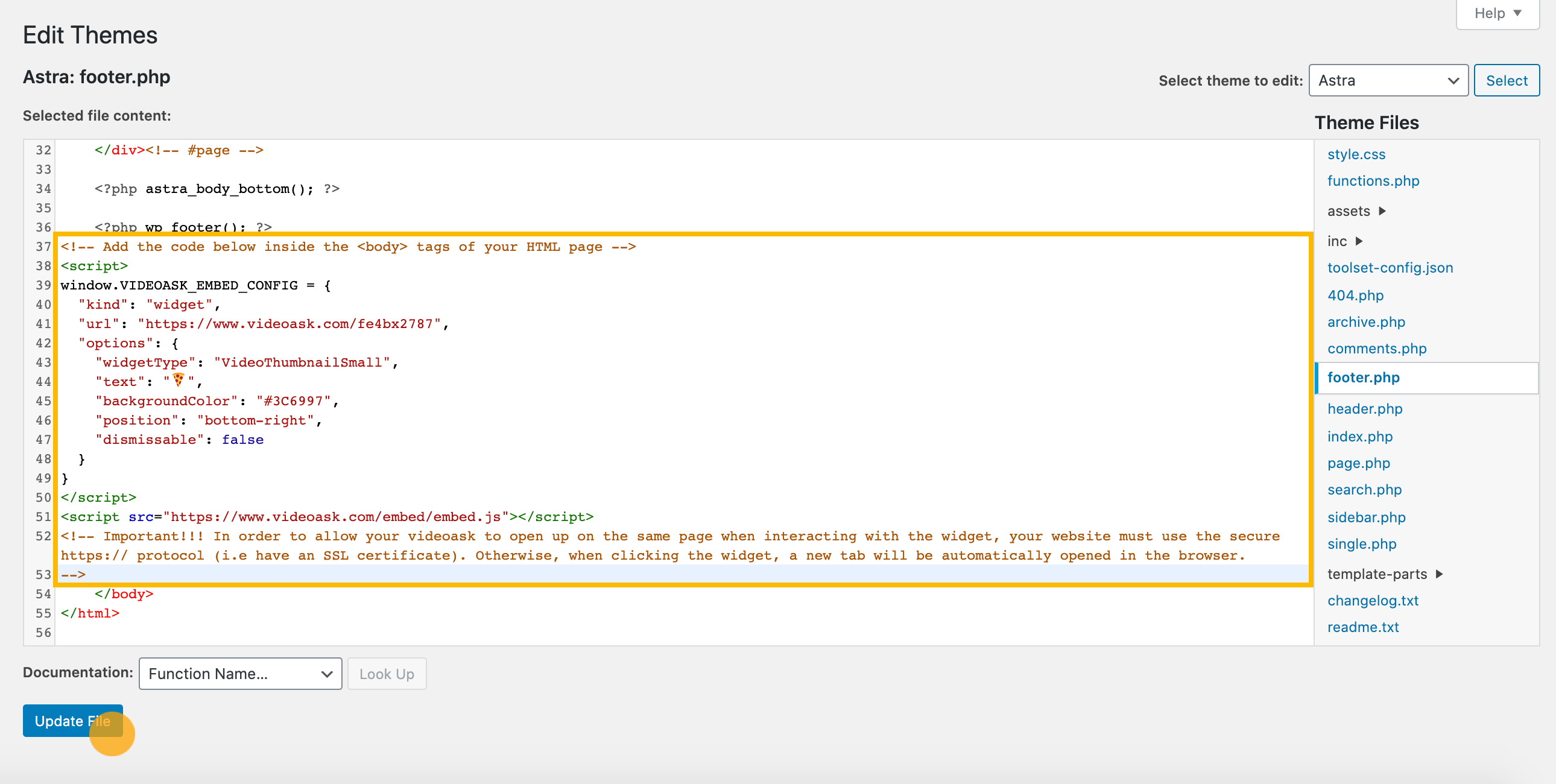Click line number 56 in gutter
Image resolution: width=1556 pixels, height=784 pixels.
point(43,633)
